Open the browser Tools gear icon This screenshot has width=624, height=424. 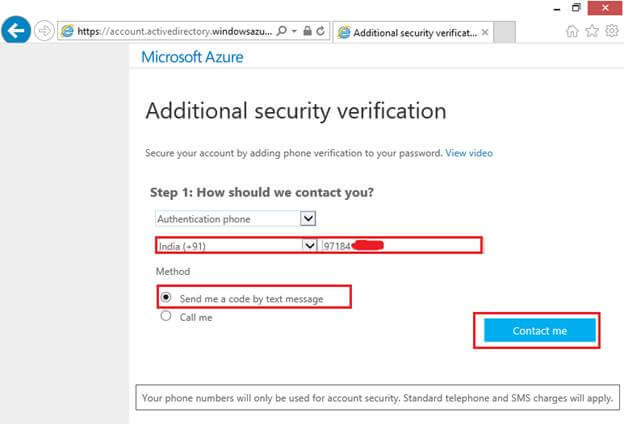[610, 31]
